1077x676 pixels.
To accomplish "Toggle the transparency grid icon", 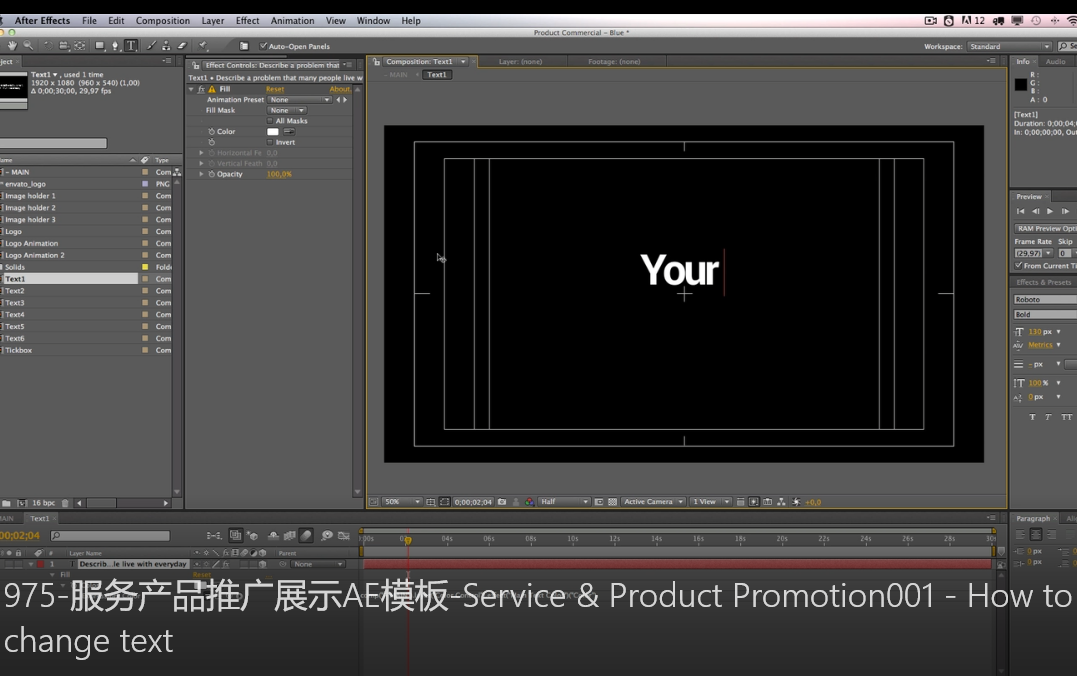I will (612, 502).
